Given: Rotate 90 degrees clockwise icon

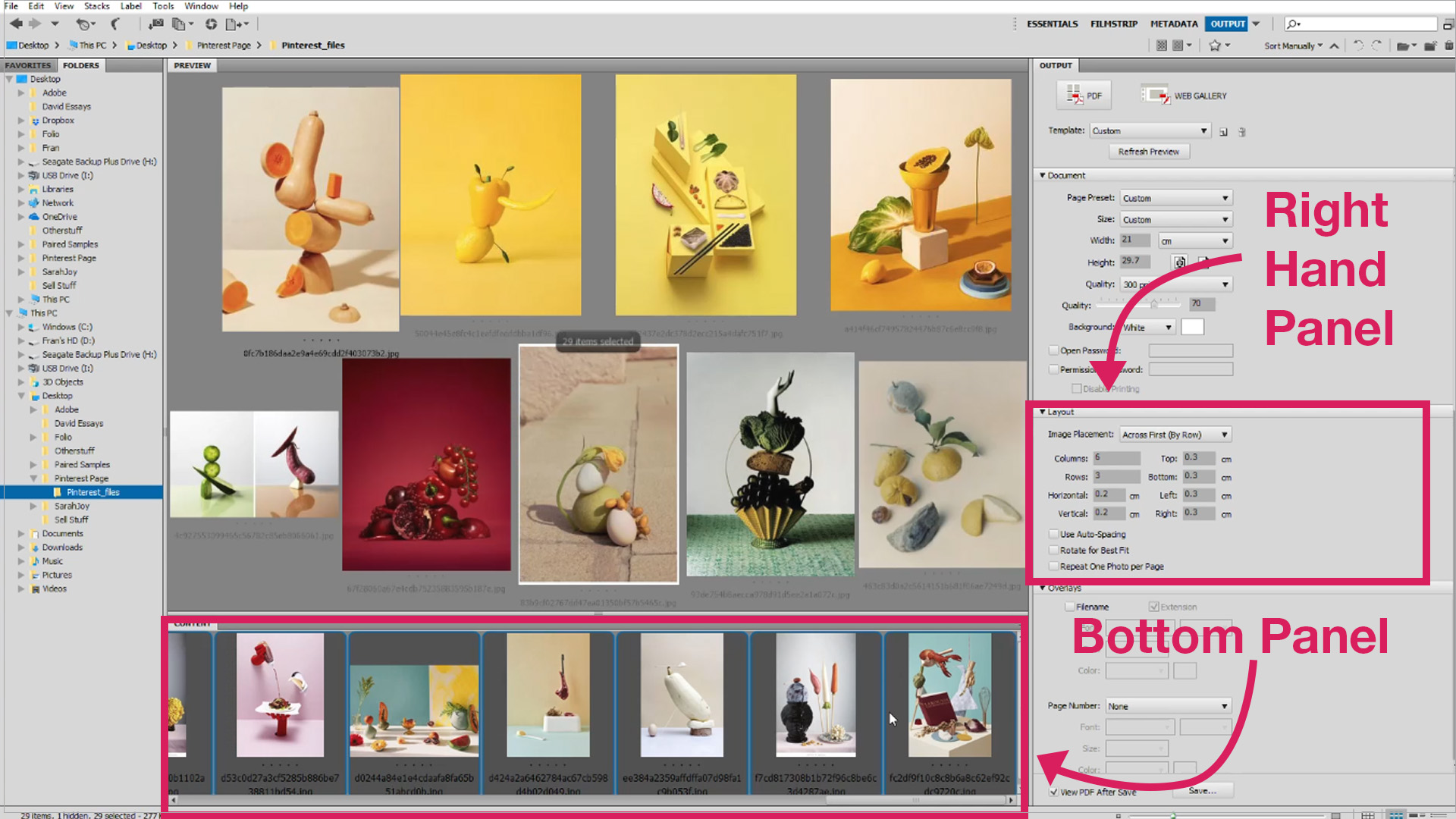Looking at the screenshot, I should pyautogui.click(x=1376, y=45).
